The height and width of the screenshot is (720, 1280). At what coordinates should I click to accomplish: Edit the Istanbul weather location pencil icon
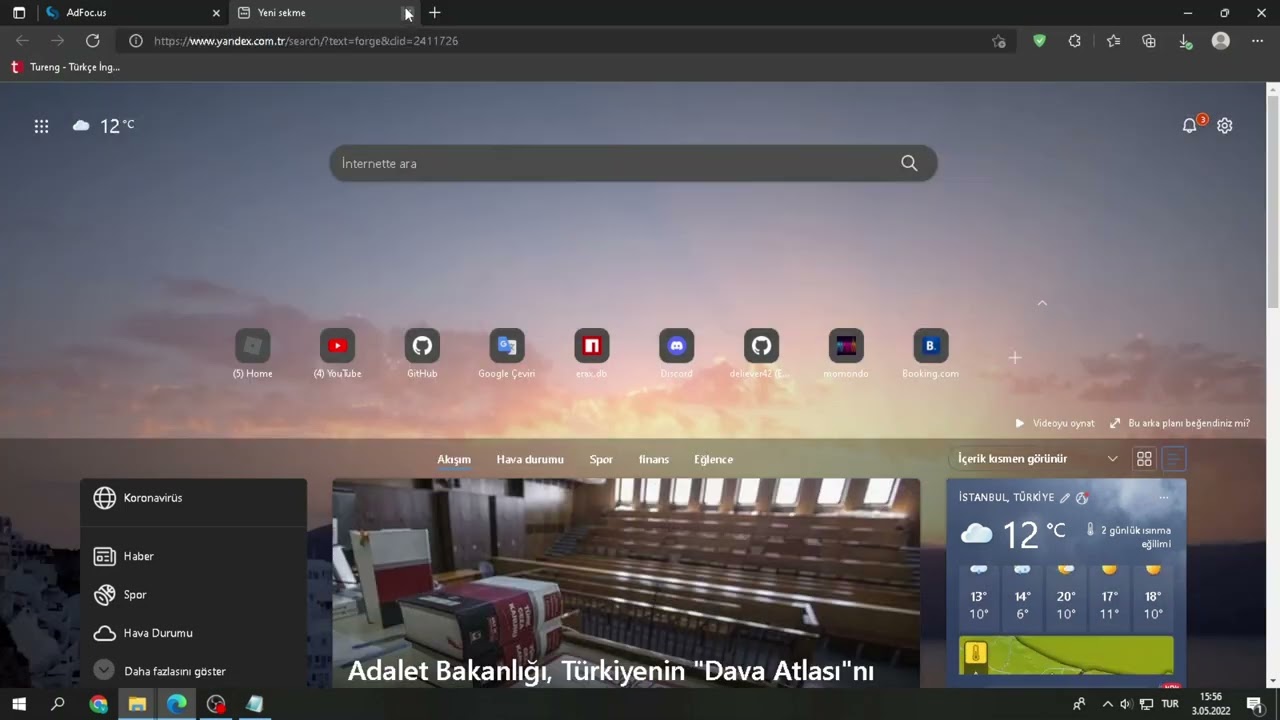1065,498
